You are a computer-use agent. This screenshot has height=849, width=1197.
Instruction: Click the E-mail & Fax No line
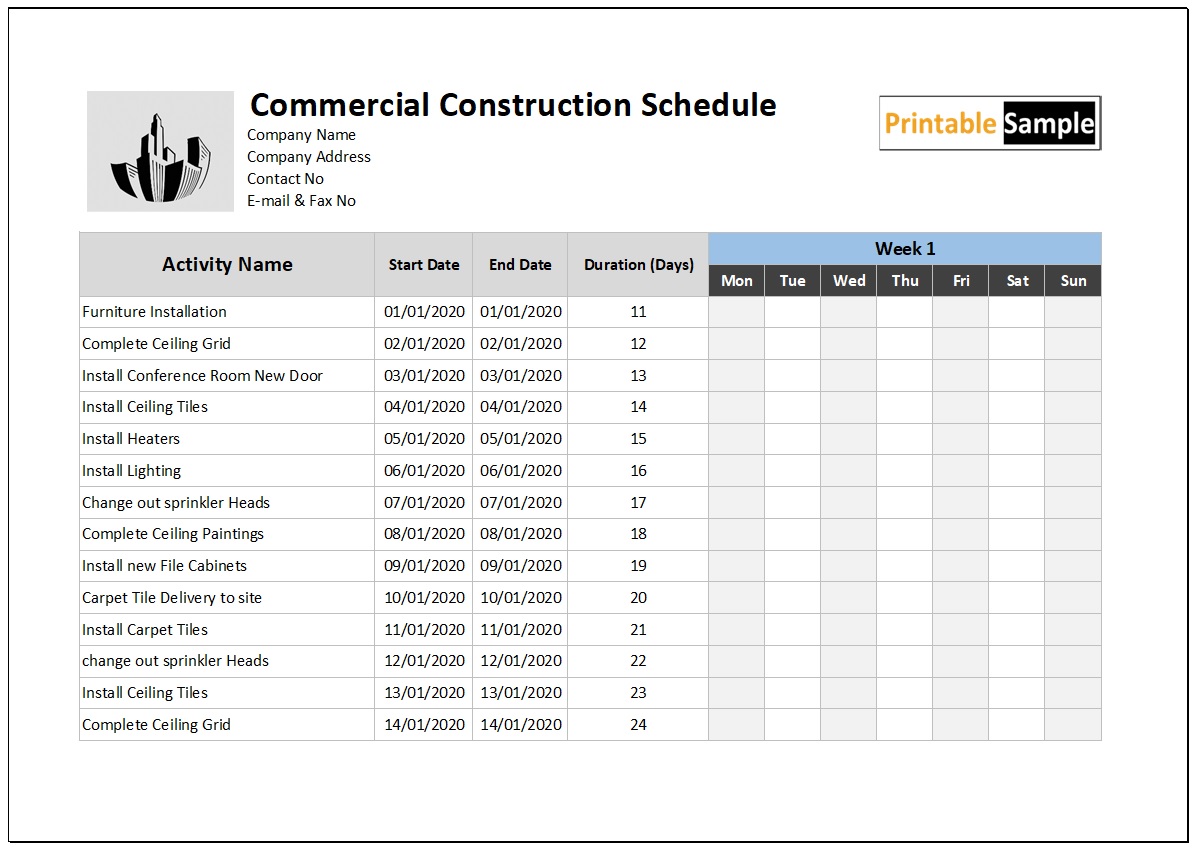tap(301, 201)
